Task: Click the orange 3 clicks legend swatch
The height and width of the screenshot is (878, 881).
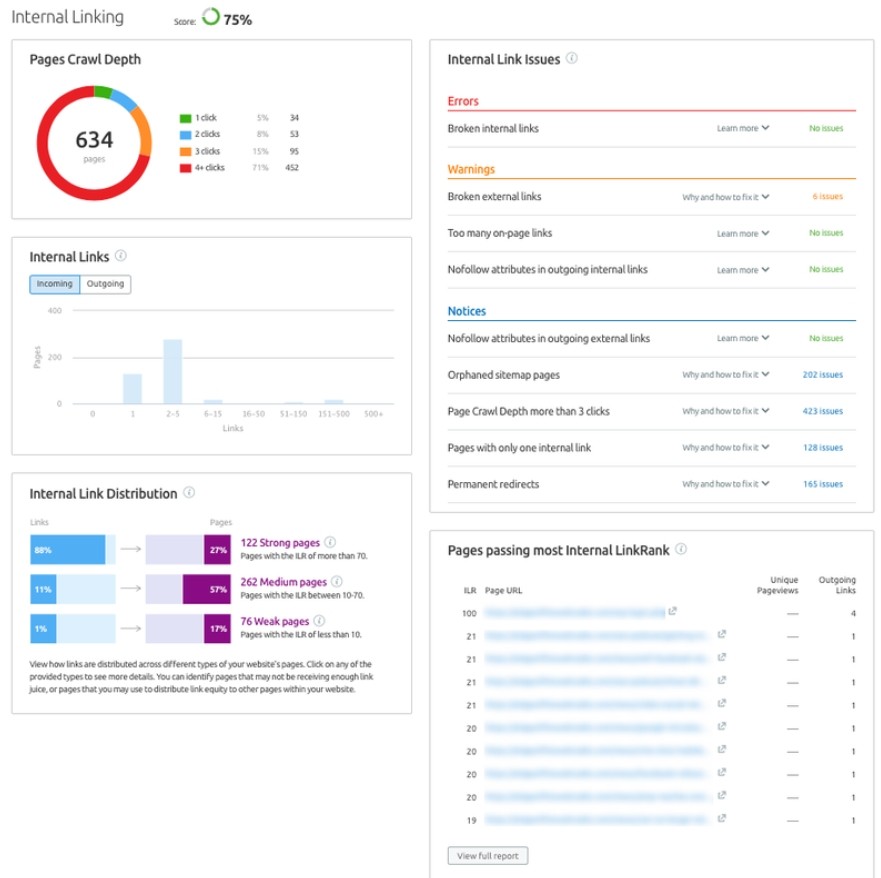Action: [x=185, y=152]
